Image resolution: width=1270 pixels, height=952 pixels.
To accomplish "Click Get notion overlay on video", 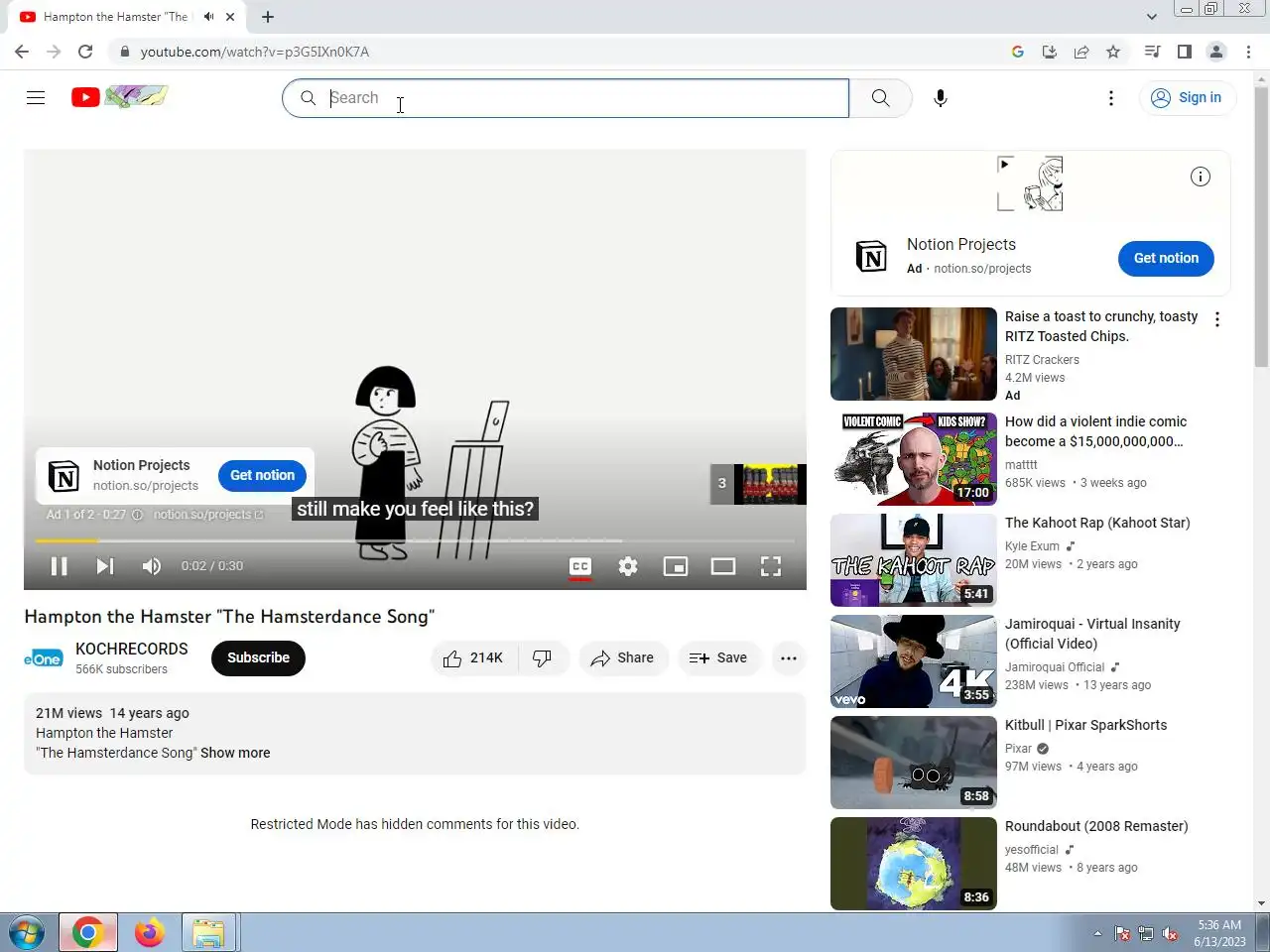I will point(262,475).
